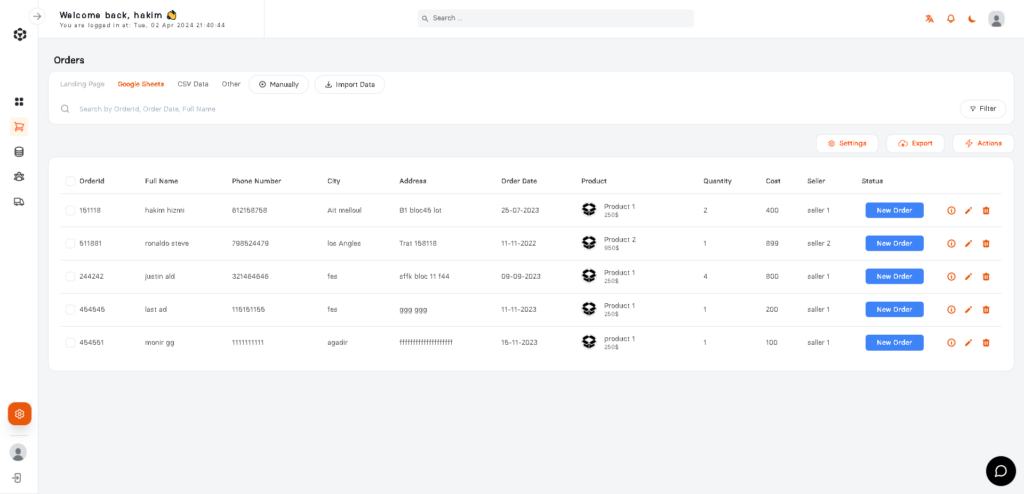View info for order 511881
The height and width of the screenshot is (494, 1024).
(x=951, y=243)
